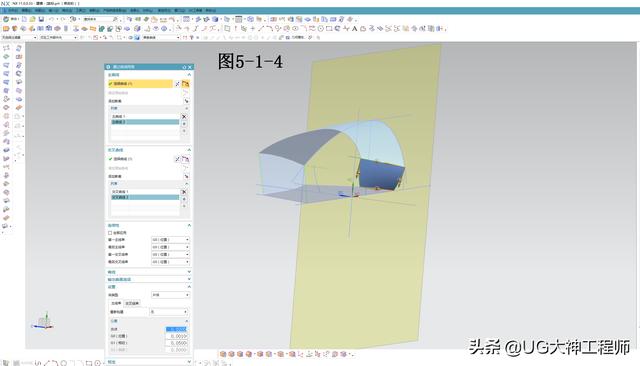Collapse the primary curves section chevron
Viewport: 640px width, 366px height.
[x=189, y=75]
